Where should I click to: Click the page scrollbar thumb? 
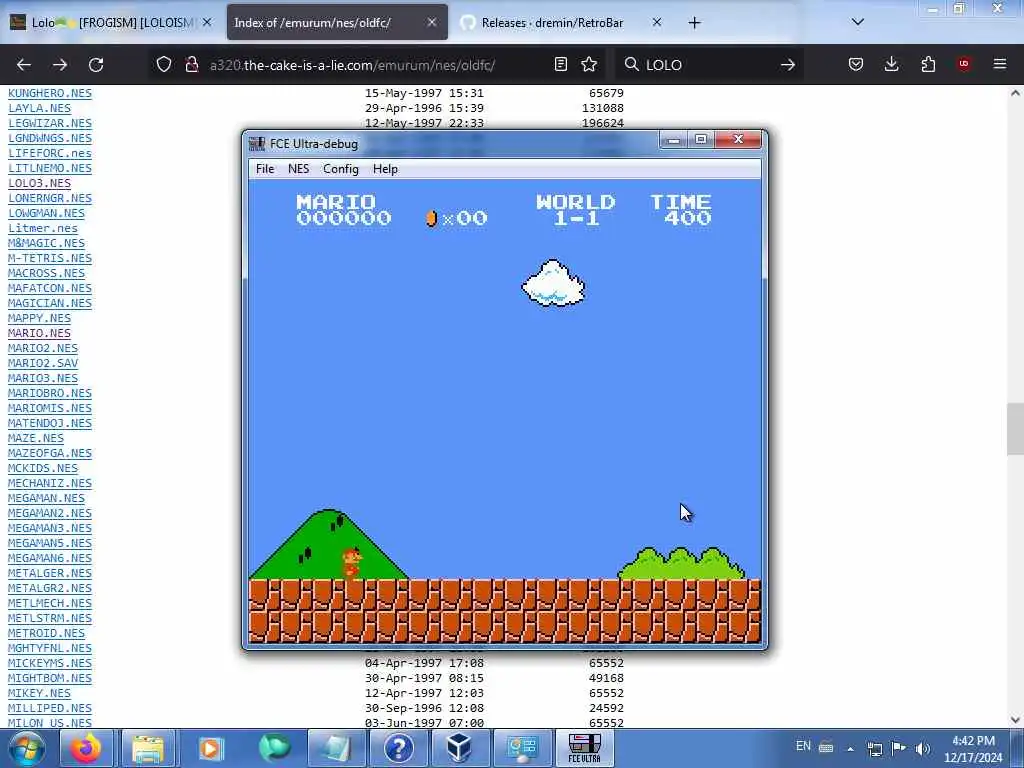pos(1015,429)
